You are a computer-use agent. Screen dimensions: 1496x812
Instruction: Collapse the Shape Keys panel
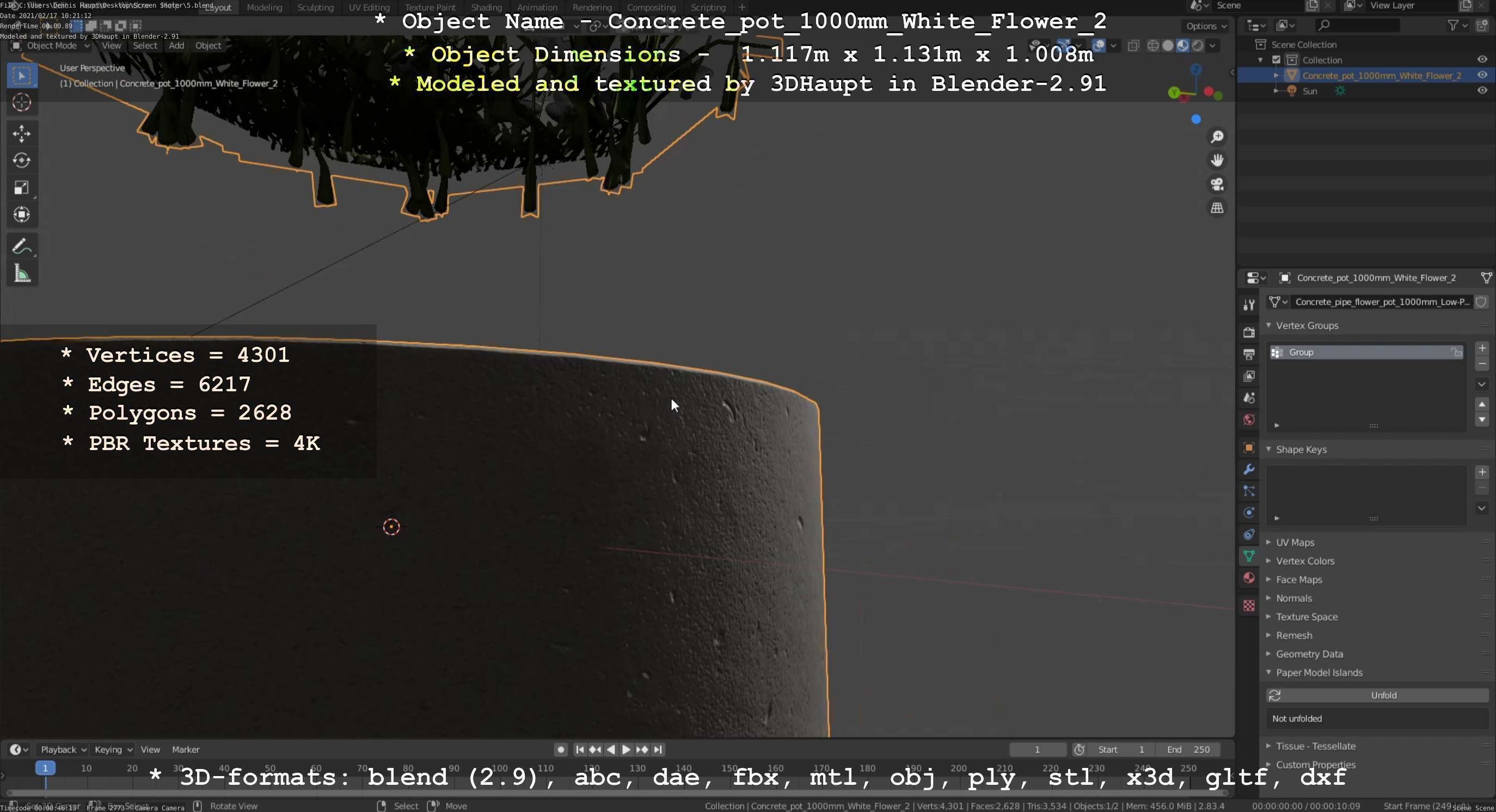pyautogui.click(x=1269, y=449)
